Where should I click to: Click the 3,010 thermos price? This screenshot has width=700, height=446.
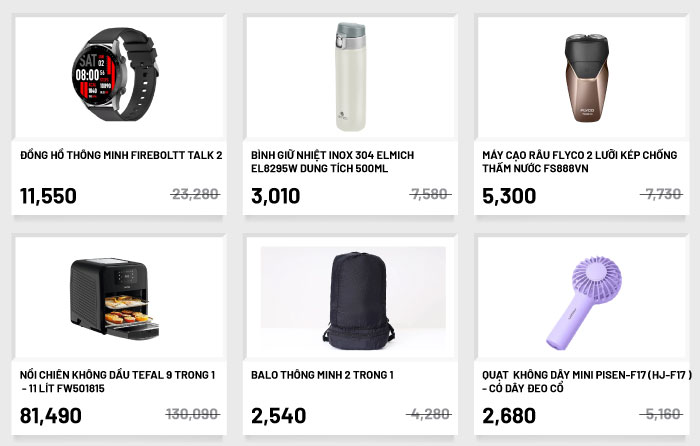[x=275, y=196]
